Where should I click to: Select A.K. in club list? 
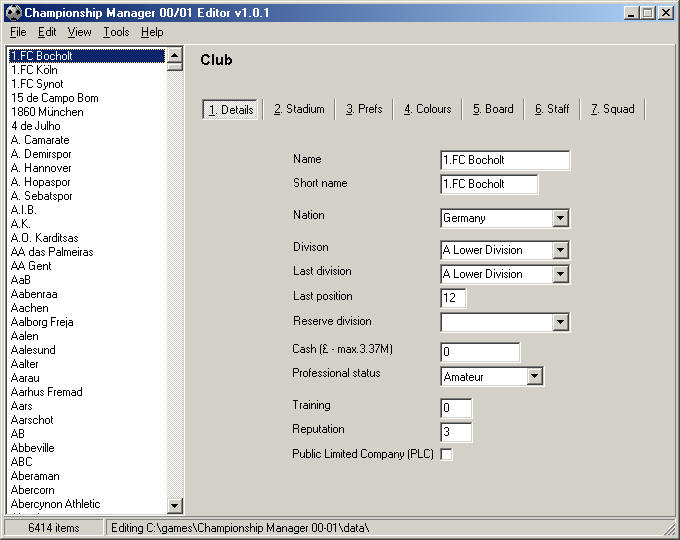[x=87, y=224]
